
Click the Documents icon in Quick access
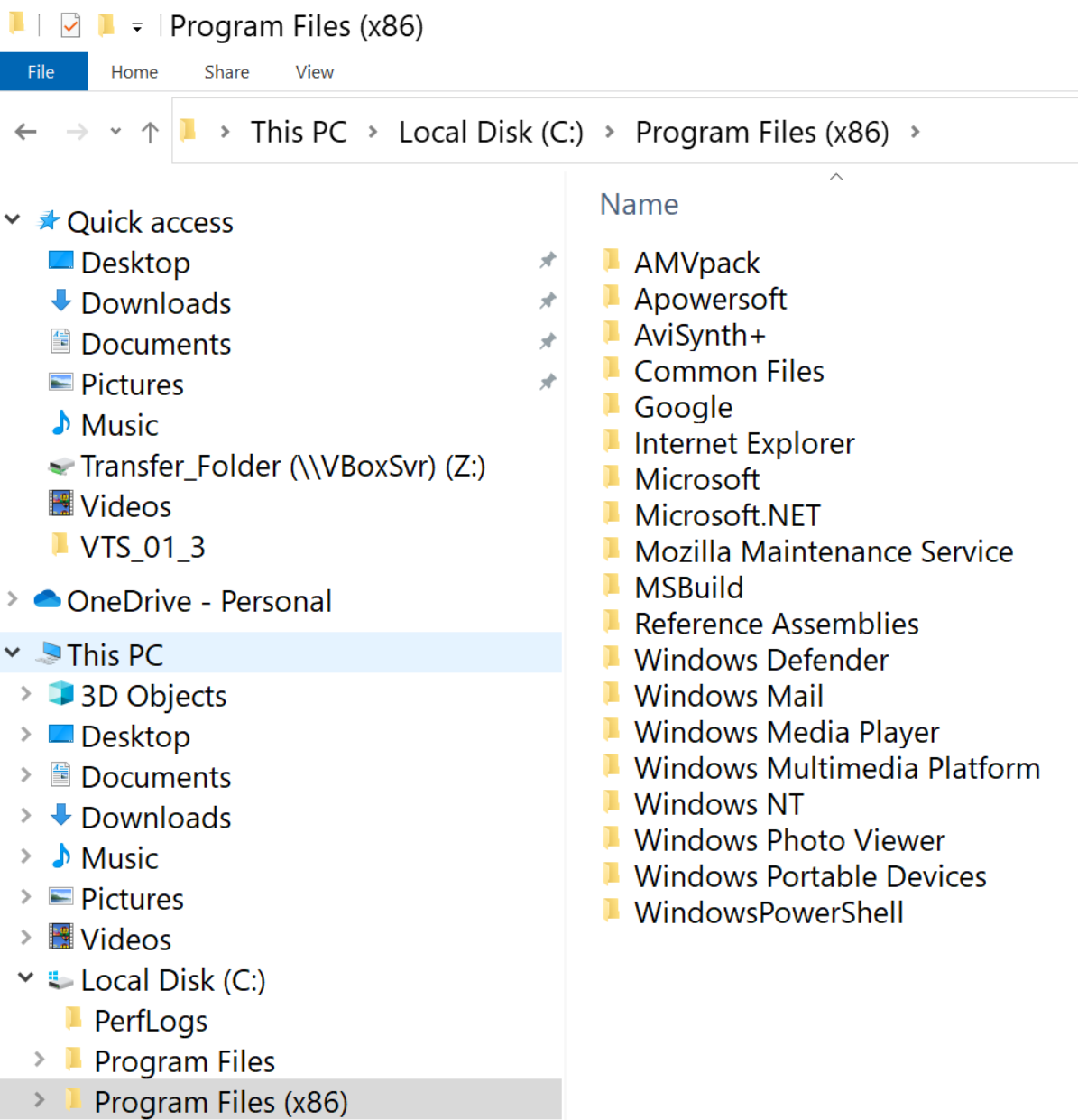[60, 342]
